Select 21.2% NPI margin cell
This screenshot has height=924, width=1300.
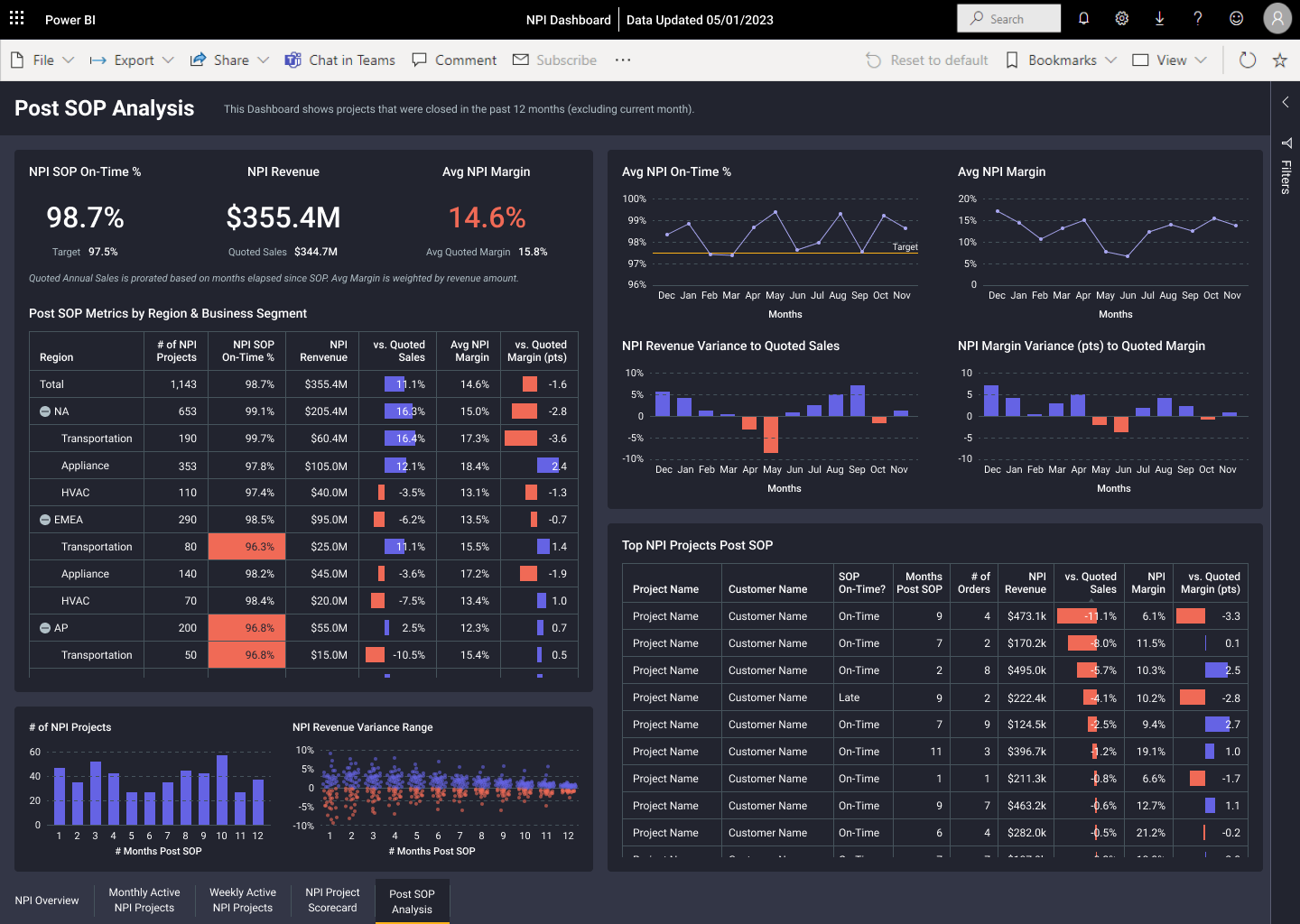click(x=1150, y=833)
